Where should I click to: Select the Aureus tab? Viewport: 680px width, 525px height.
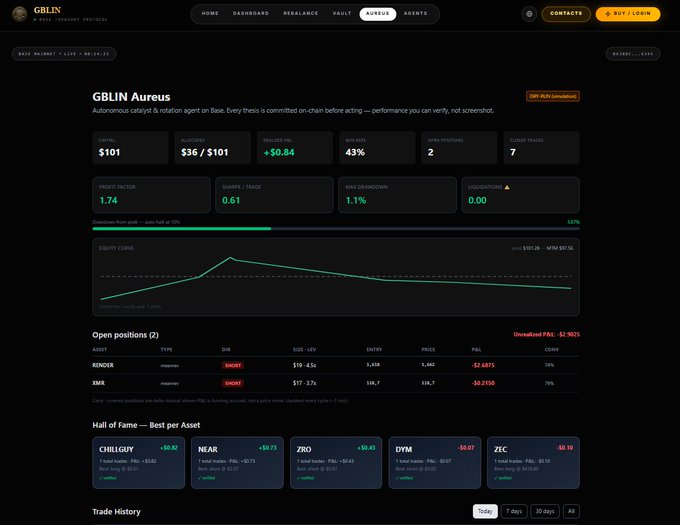coord(378,13)
